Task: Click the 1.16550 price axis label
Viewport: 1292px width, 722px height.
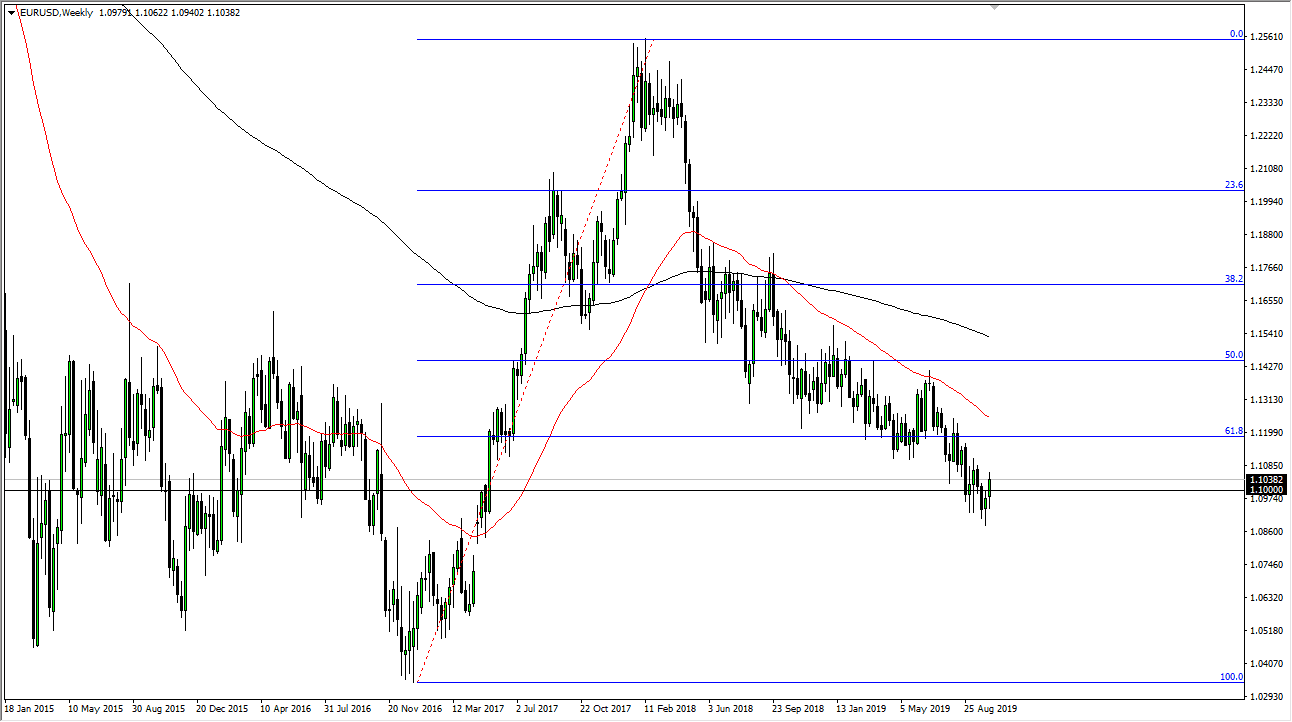Action: pos(1267,301)
